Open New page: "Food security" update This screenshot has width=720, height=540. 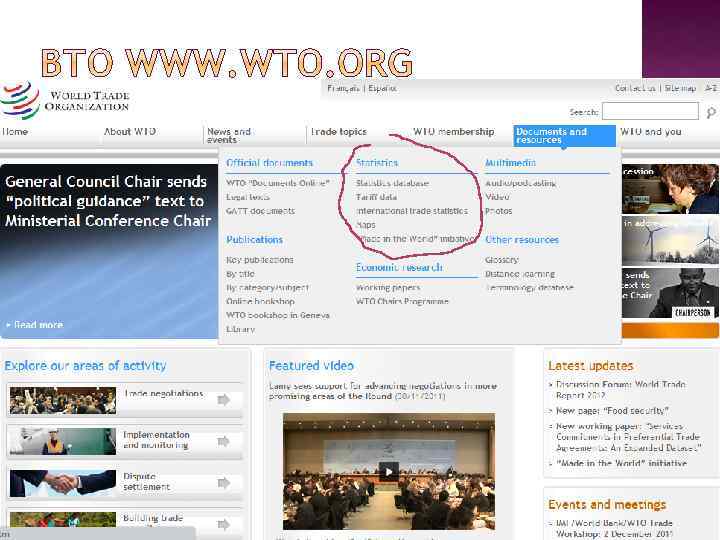point(612,411)
